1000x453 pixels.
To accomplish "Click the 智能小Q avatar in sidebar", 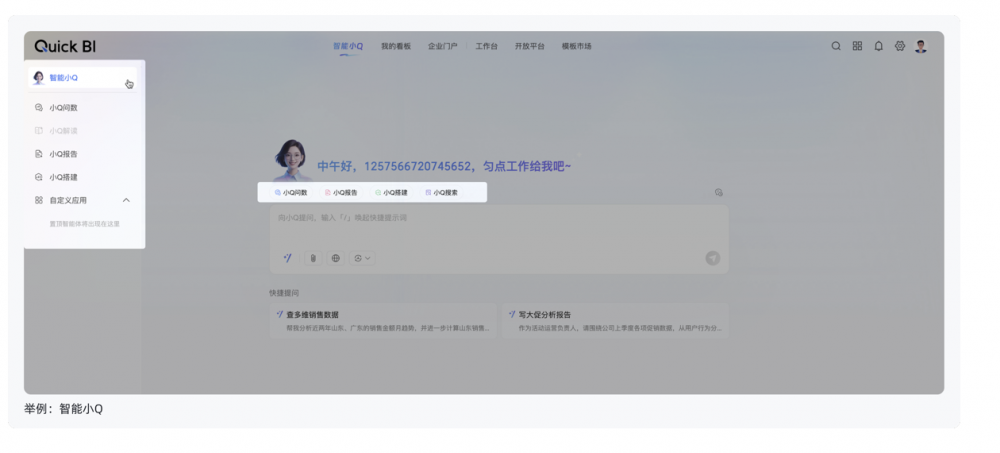I will (x=38, y=78).
